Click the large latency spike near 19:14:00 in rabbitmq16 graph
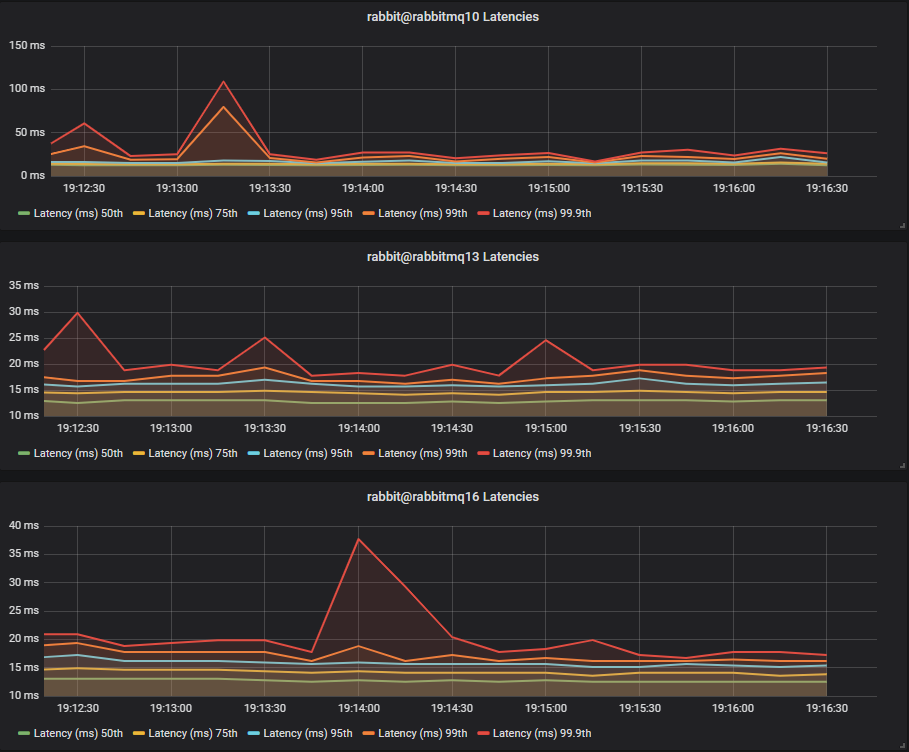The width and height of the screenshot is (909, 752). click(358, 540)
